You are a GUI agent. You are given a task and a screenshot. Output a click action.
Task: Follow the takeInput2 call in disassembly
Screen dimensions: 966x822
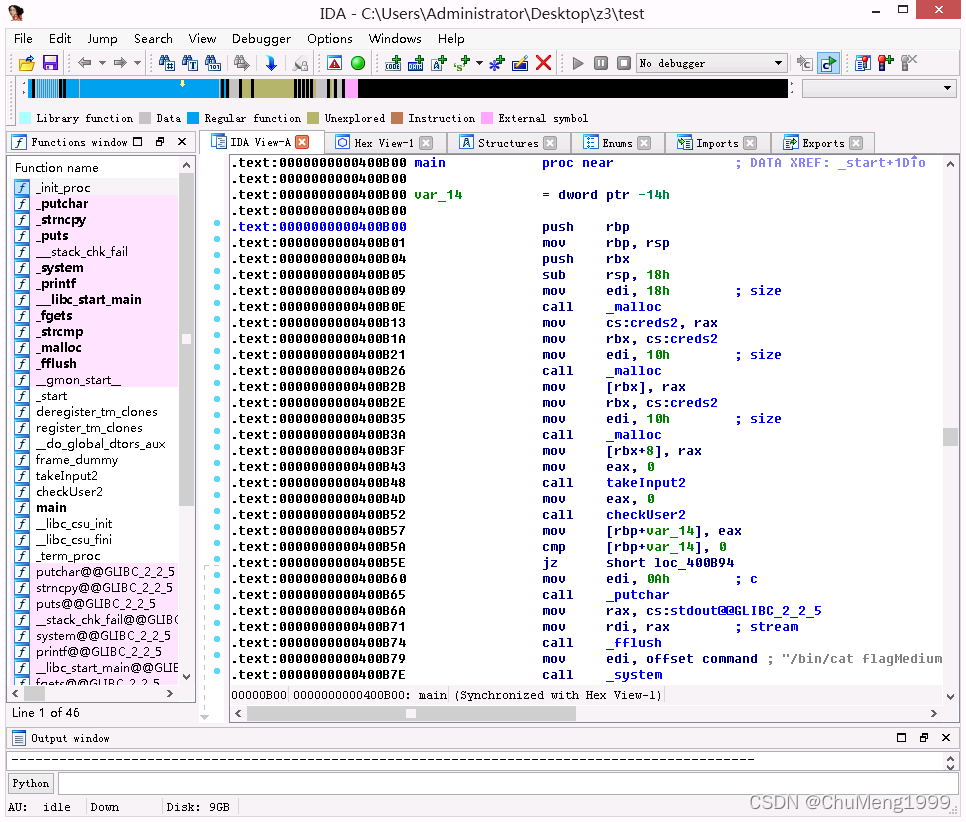[646, 483]
